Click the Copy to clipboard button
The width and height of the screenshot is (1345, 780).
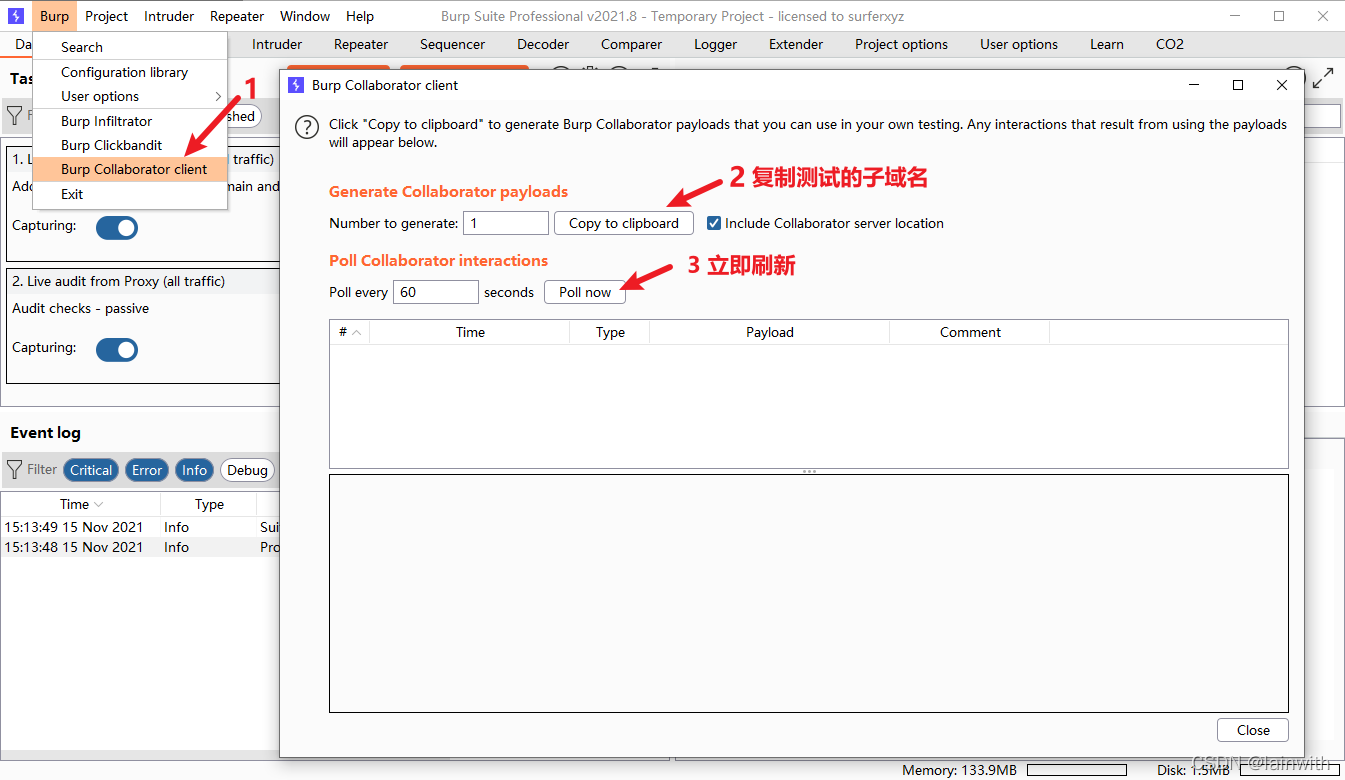click(624, 223)
